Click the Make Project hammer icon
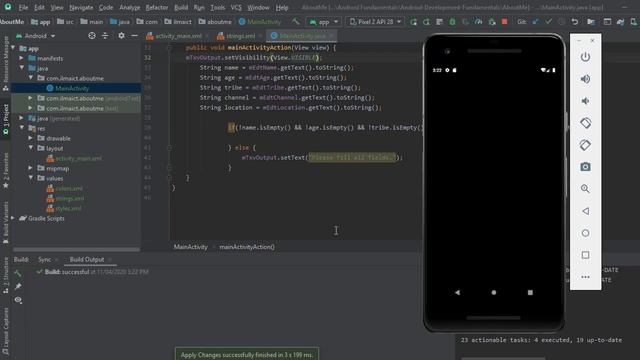The width and height of the screenshot is (640, 360). pos(296,22)
